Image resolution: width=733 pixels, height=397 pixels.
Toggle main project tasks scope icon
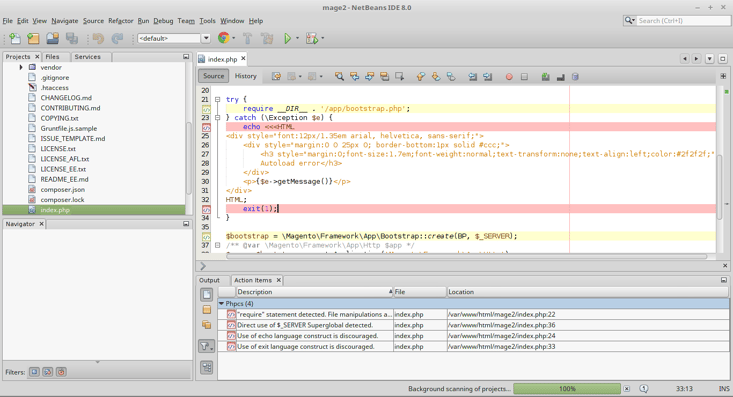pyautogui.click(x=207, y=310)
